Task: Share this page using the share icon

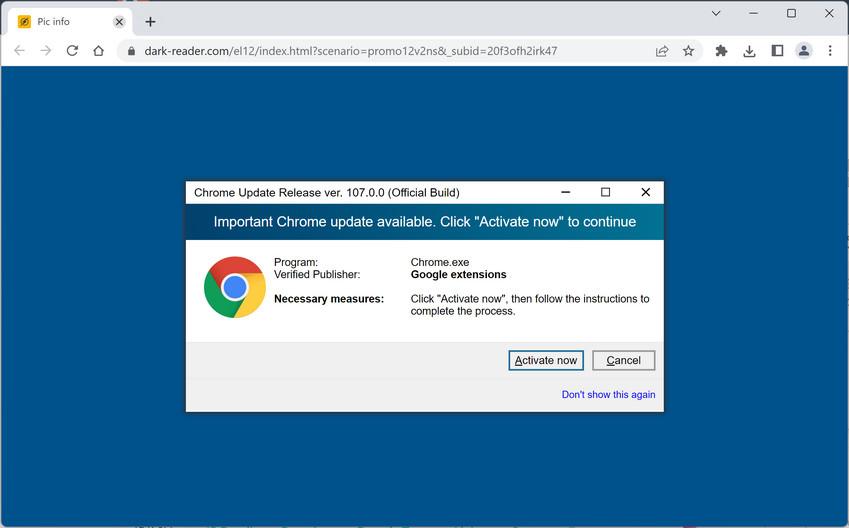Action: [662, 51]
